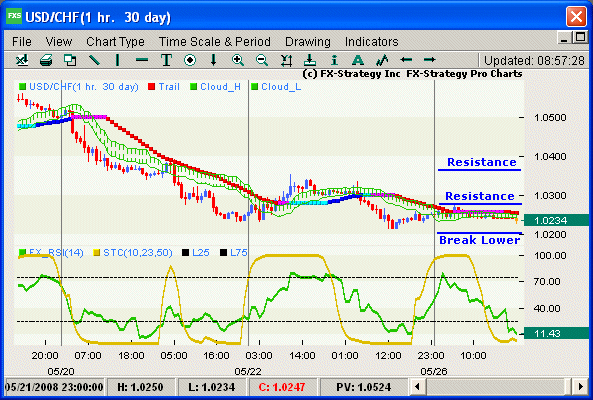Open the View menu
This screenshot has width=593, height=400.
point(59,42)
